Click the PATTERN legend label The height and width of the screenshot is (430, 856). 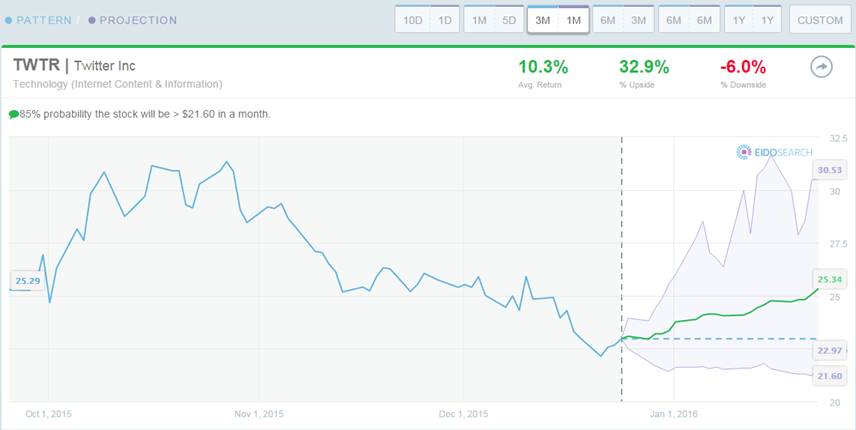coord(44,21)
